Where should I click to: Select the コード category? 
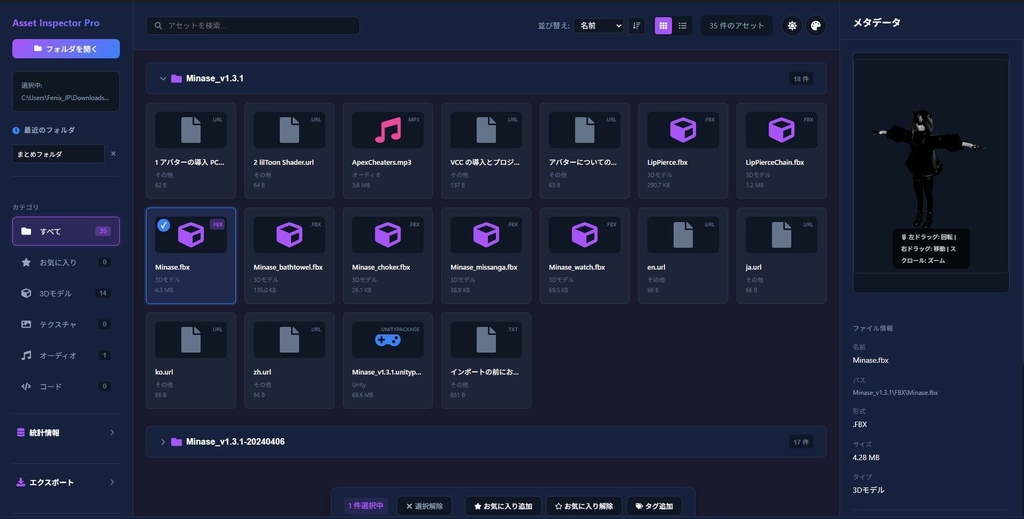tap(66, 386)
